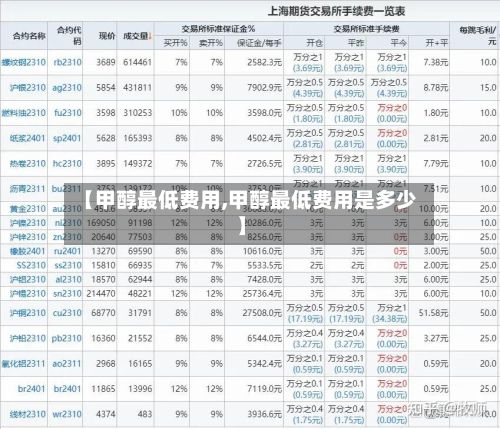Image resolution: width=500 pixels, height=429 pixels.
Task: Select contract code sp2401
Action: [x=67, y=138]
